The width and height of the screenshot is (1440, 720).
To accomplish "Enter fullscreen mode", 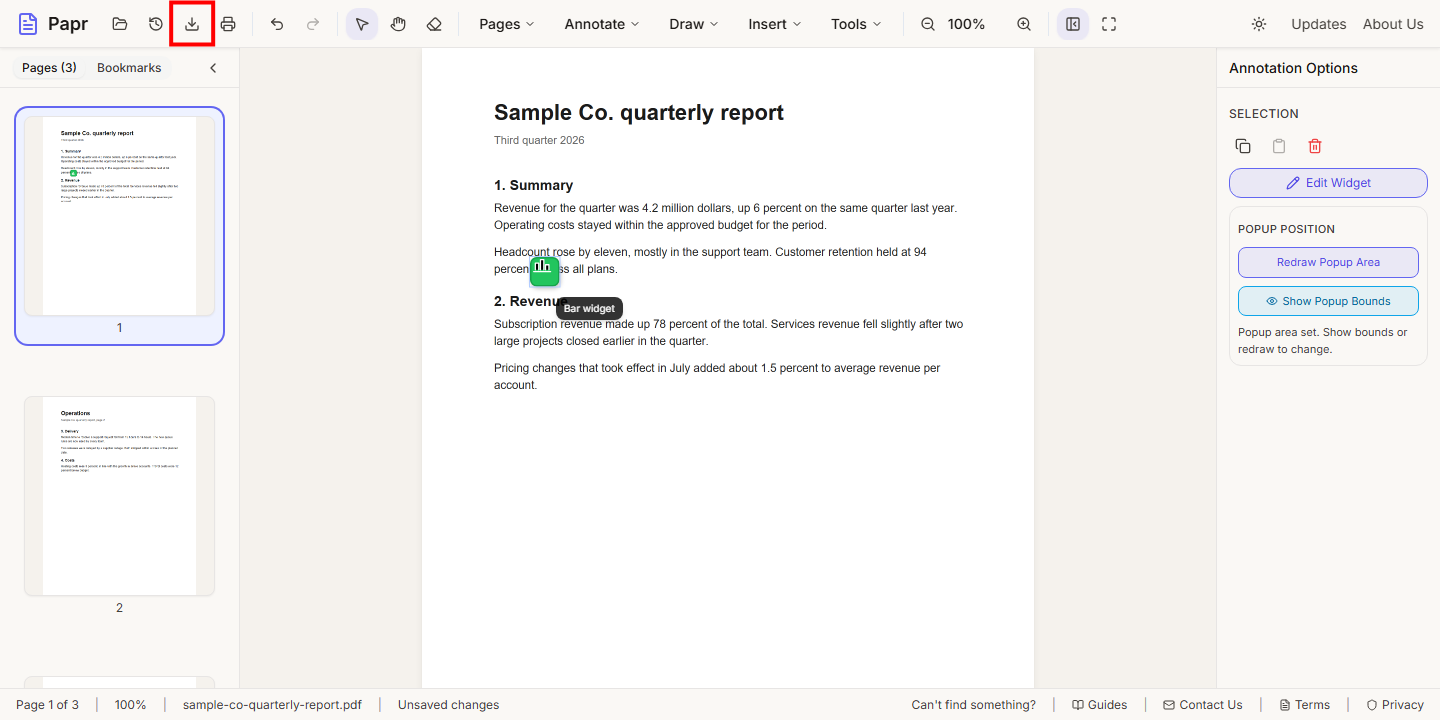I will click(x=1109, y=24).
